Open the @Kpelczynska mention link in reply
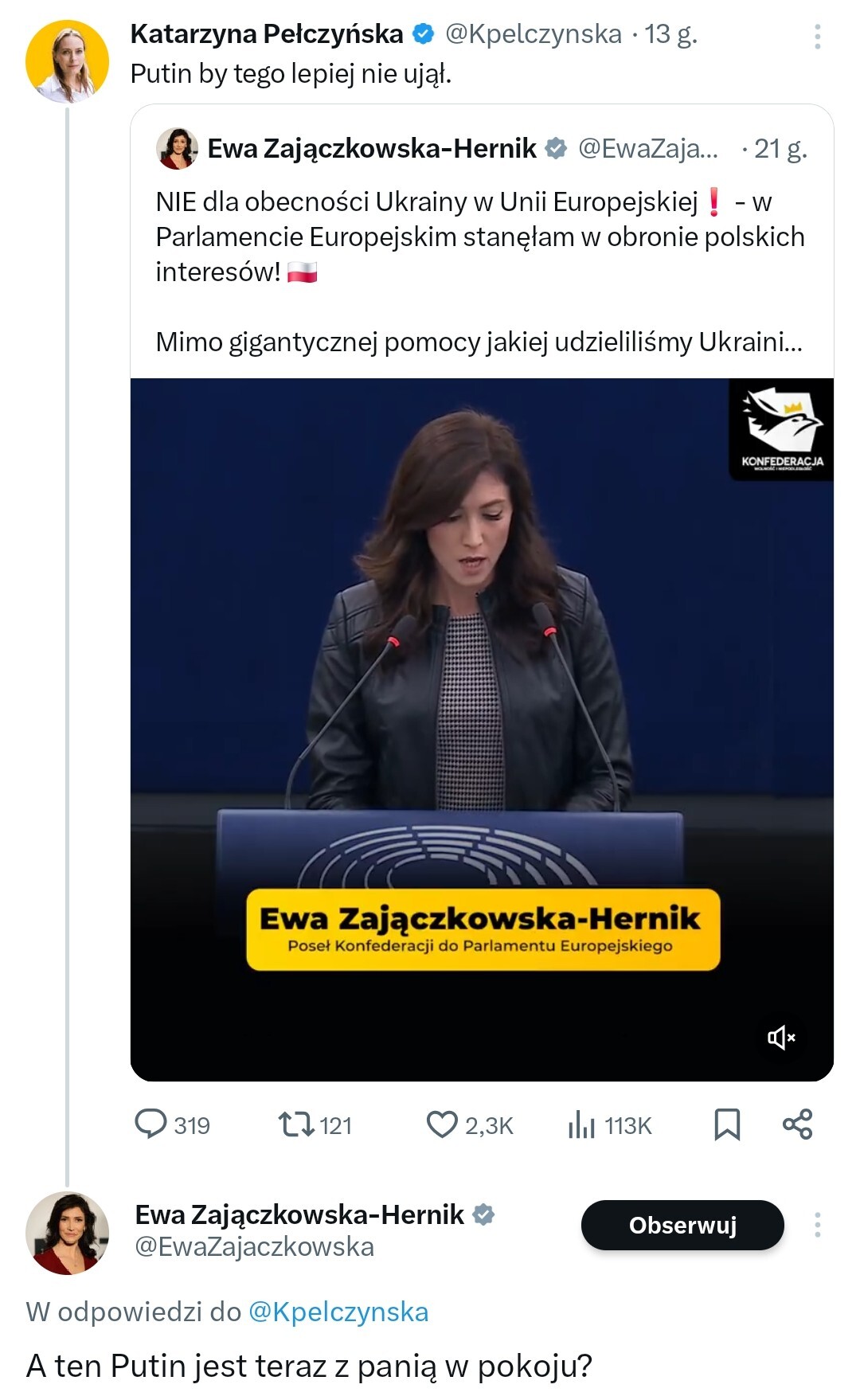 [338, 1312]
